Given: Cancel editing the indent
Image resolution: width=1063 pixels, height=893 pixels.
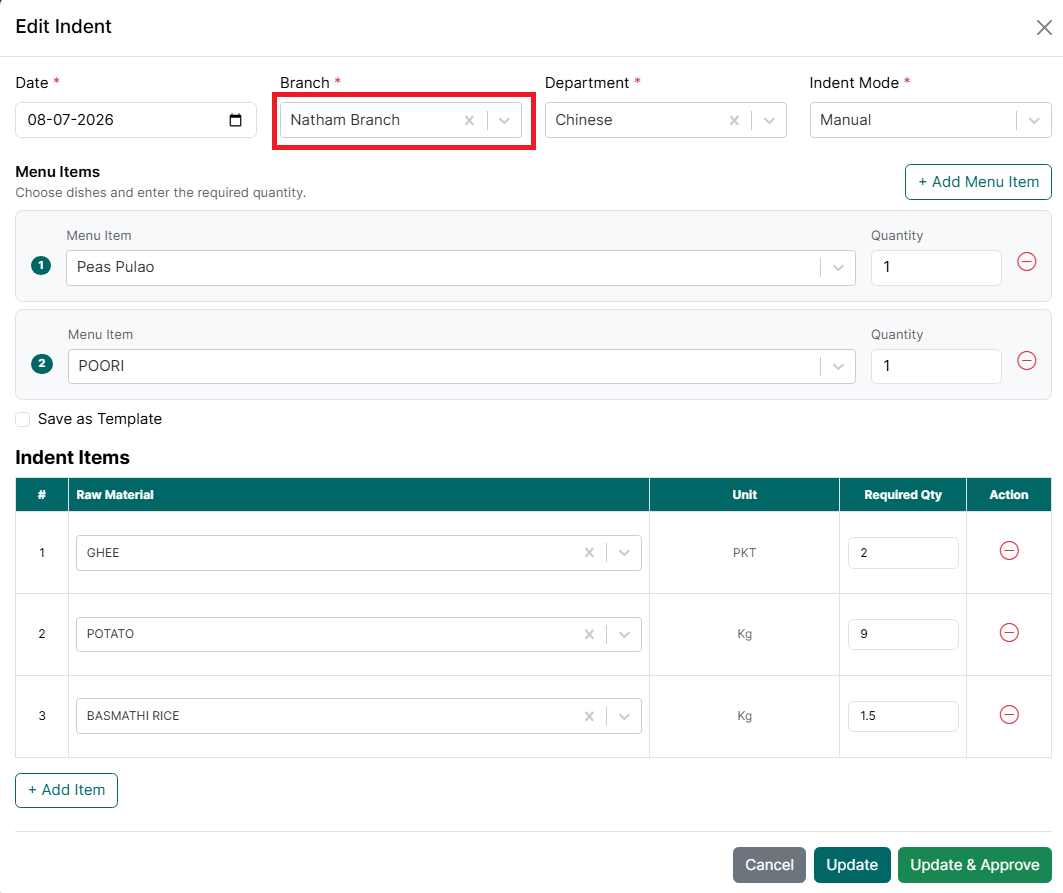Looking at the screenshot, I should coord(769,865).
